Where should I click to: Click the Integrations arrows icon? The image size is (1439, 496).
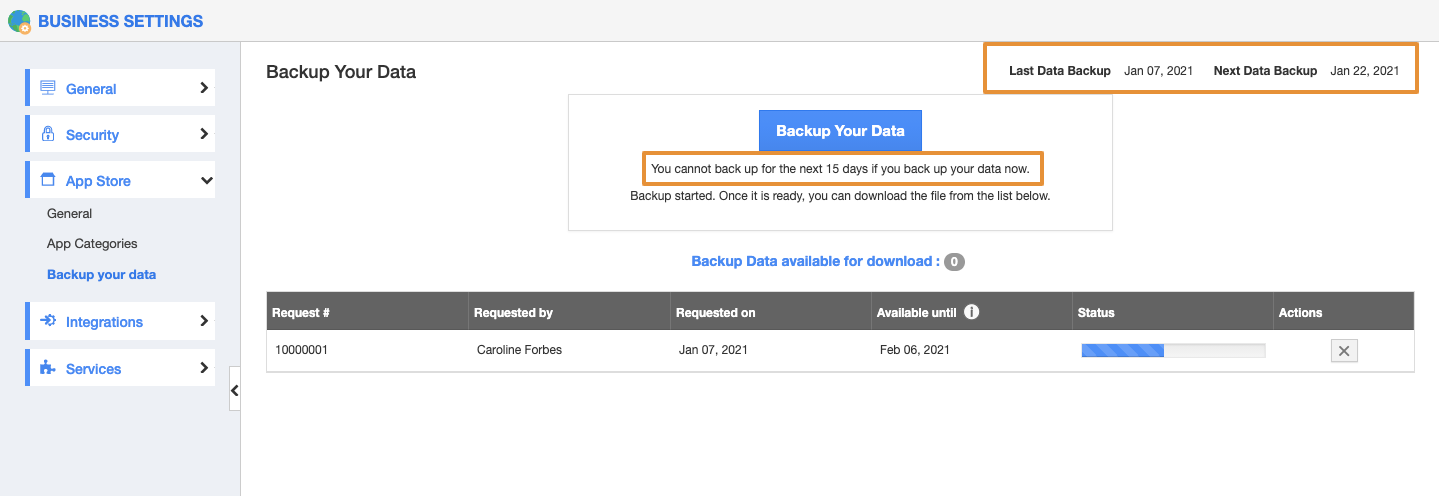48,321
